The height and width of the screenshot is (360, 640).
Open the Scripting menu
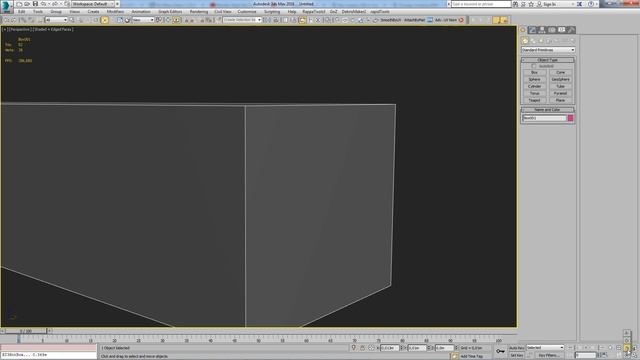pos(272,12)
